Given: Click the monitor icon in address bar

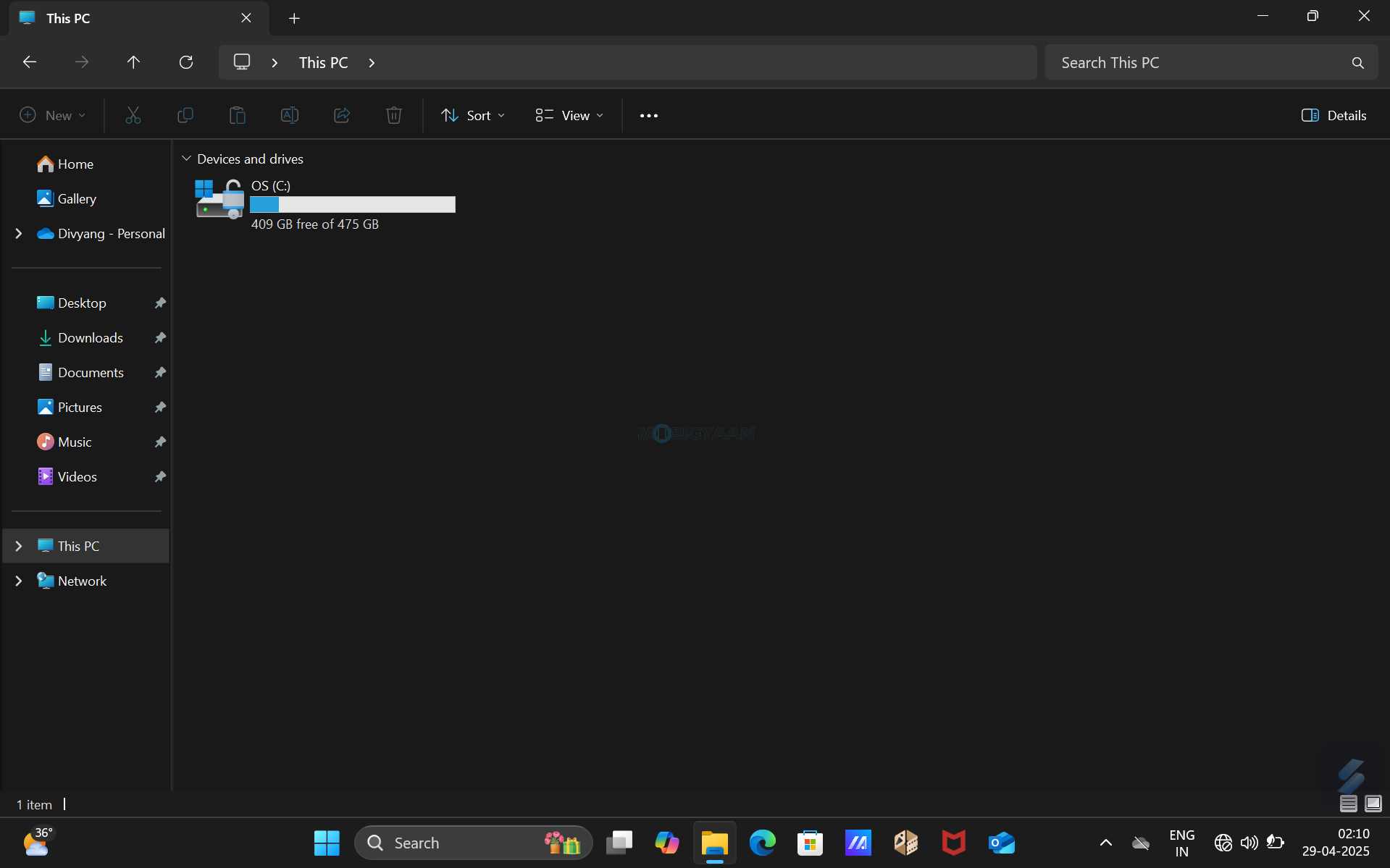Looking at the screenshot, I should pos(242,62).
